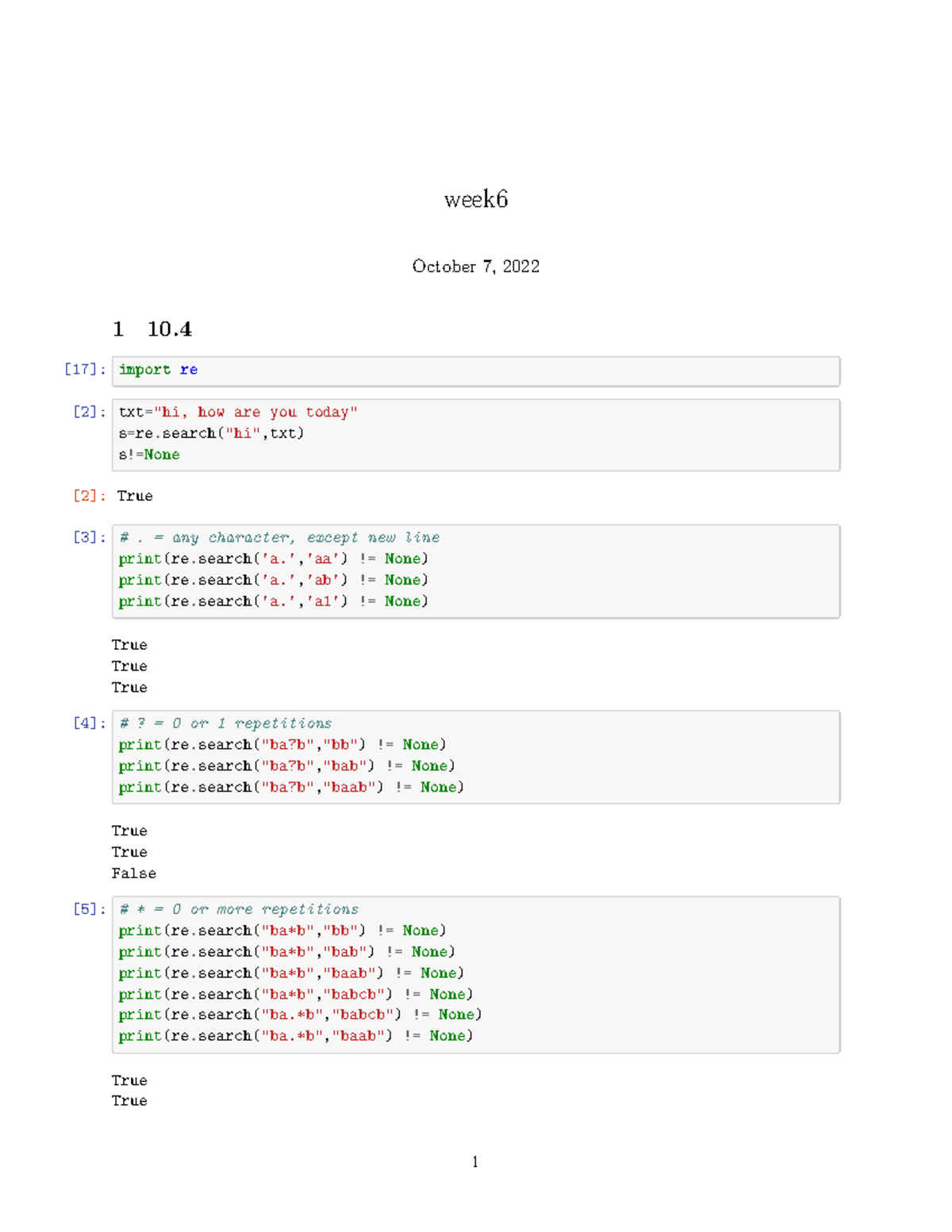This screenshot has height=1232, width=952.
Task: Click the print(re.search("ba.*b","babcb") != None) line
Action: pos(299,1015)
